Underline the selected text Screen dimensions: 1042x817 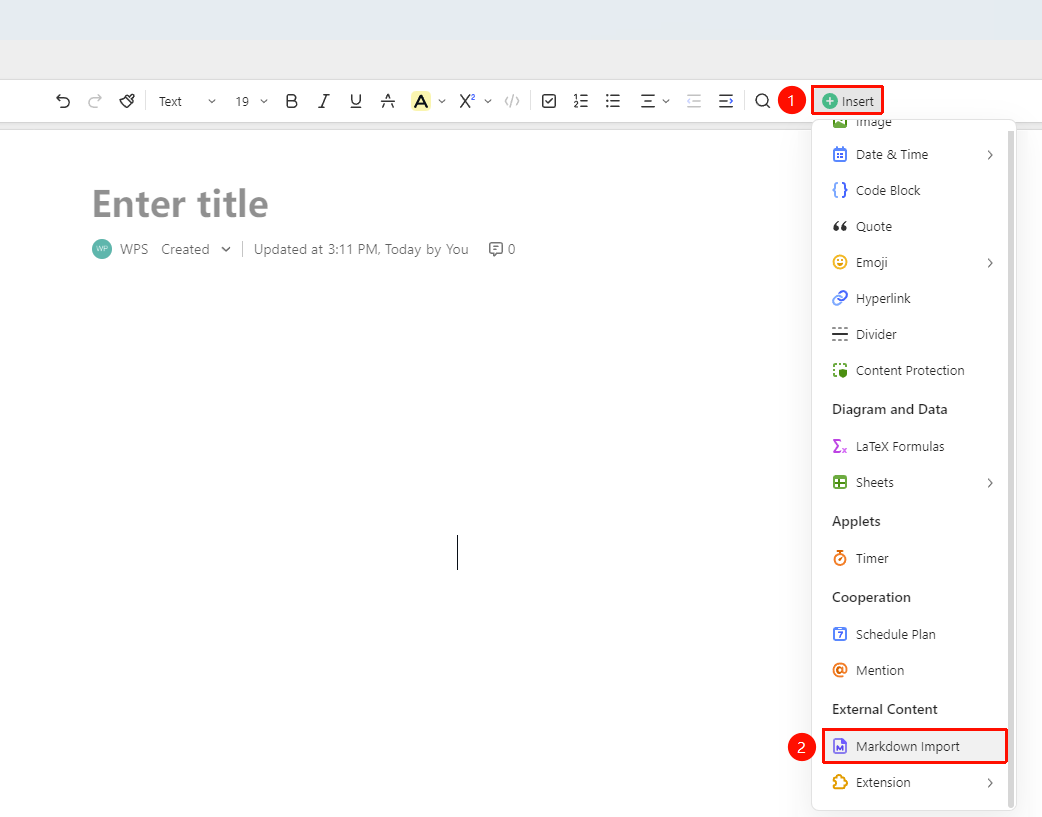tap(356, 101)
